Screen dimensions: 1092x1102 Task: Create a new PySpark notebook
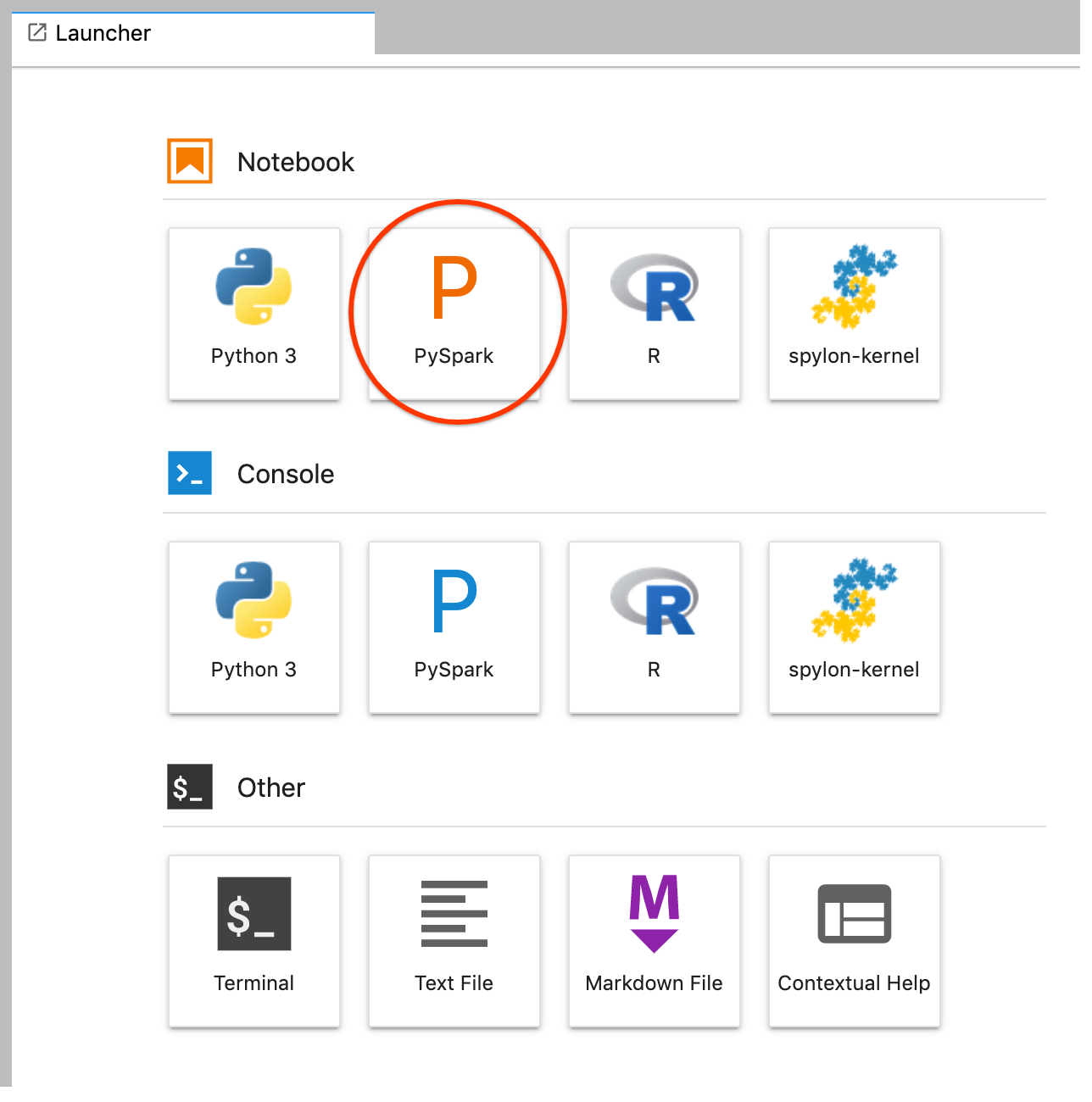coord(454,313)
